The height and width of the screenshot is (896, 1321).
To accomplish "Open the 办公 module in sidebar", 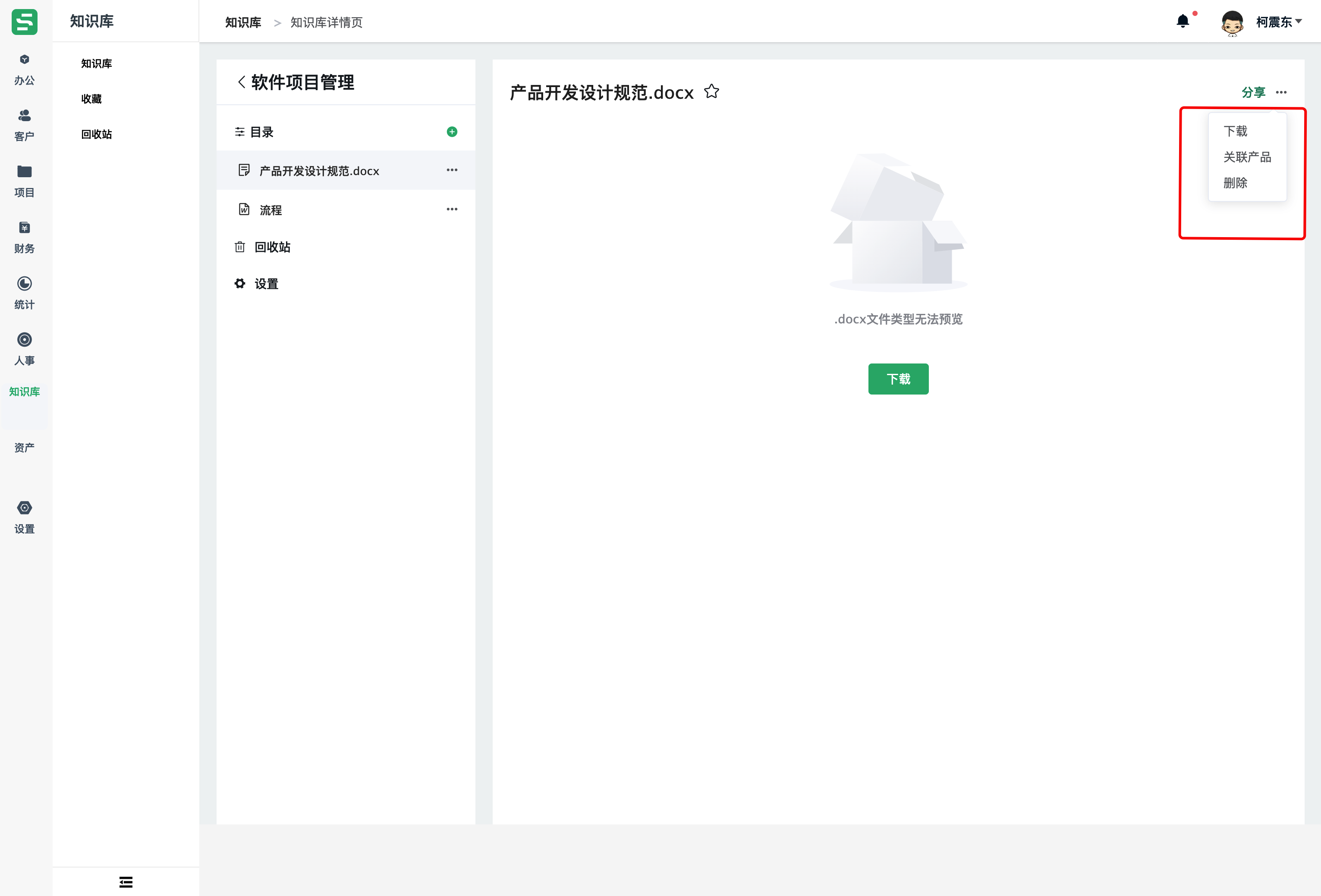I will [25, 69].
